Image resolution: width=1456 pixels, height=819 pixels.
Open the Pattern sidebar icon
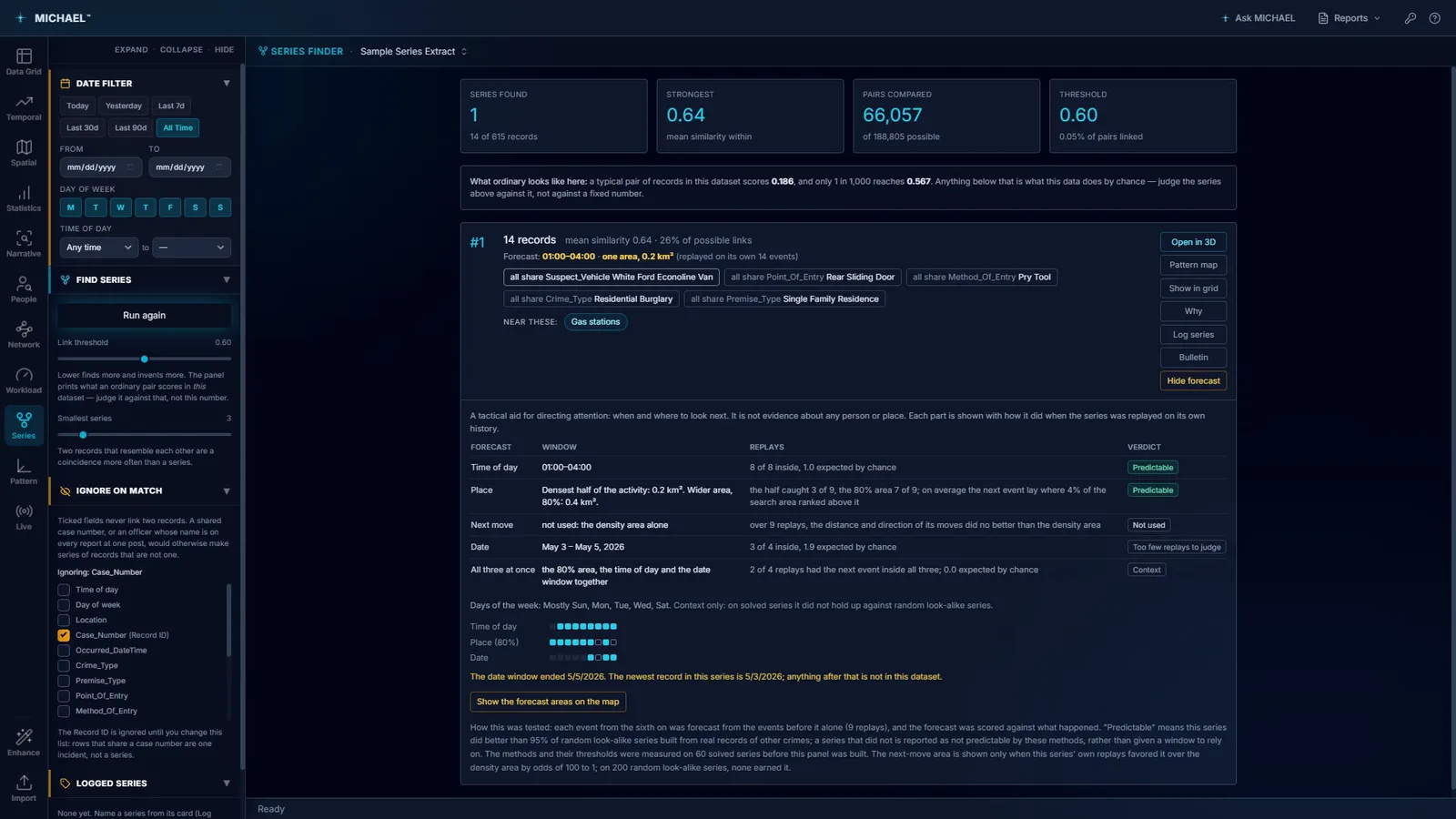(x=24, y=470)
